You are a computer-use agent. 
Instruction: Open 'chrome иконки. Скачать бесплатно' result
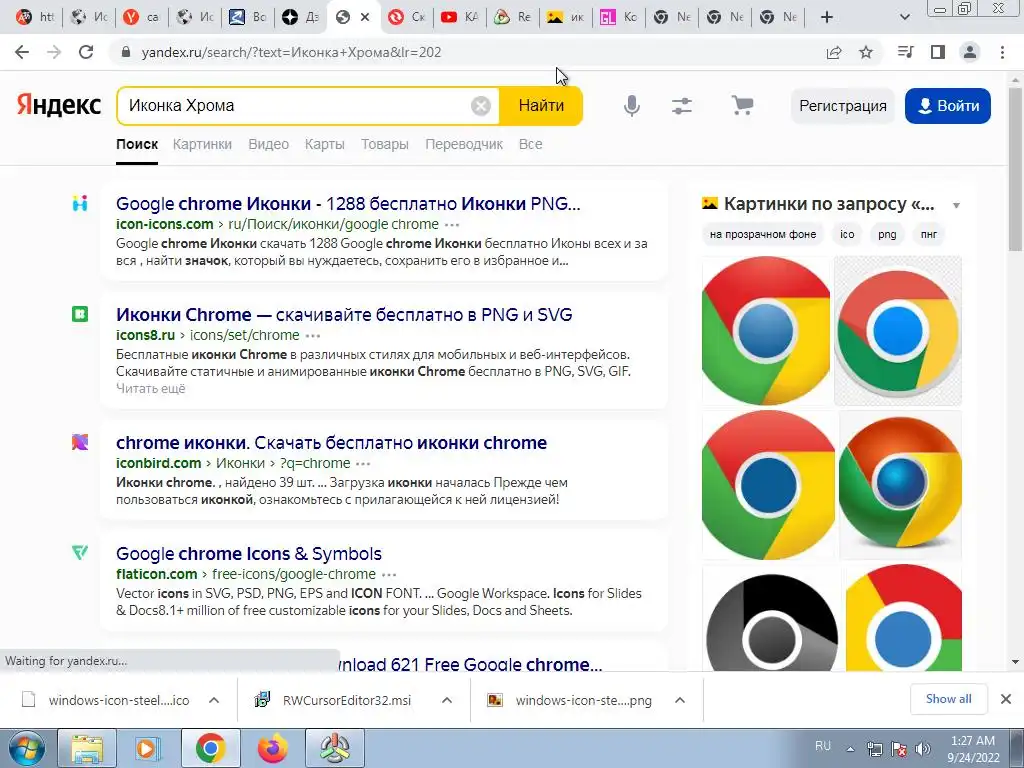[x=331, y=443]
